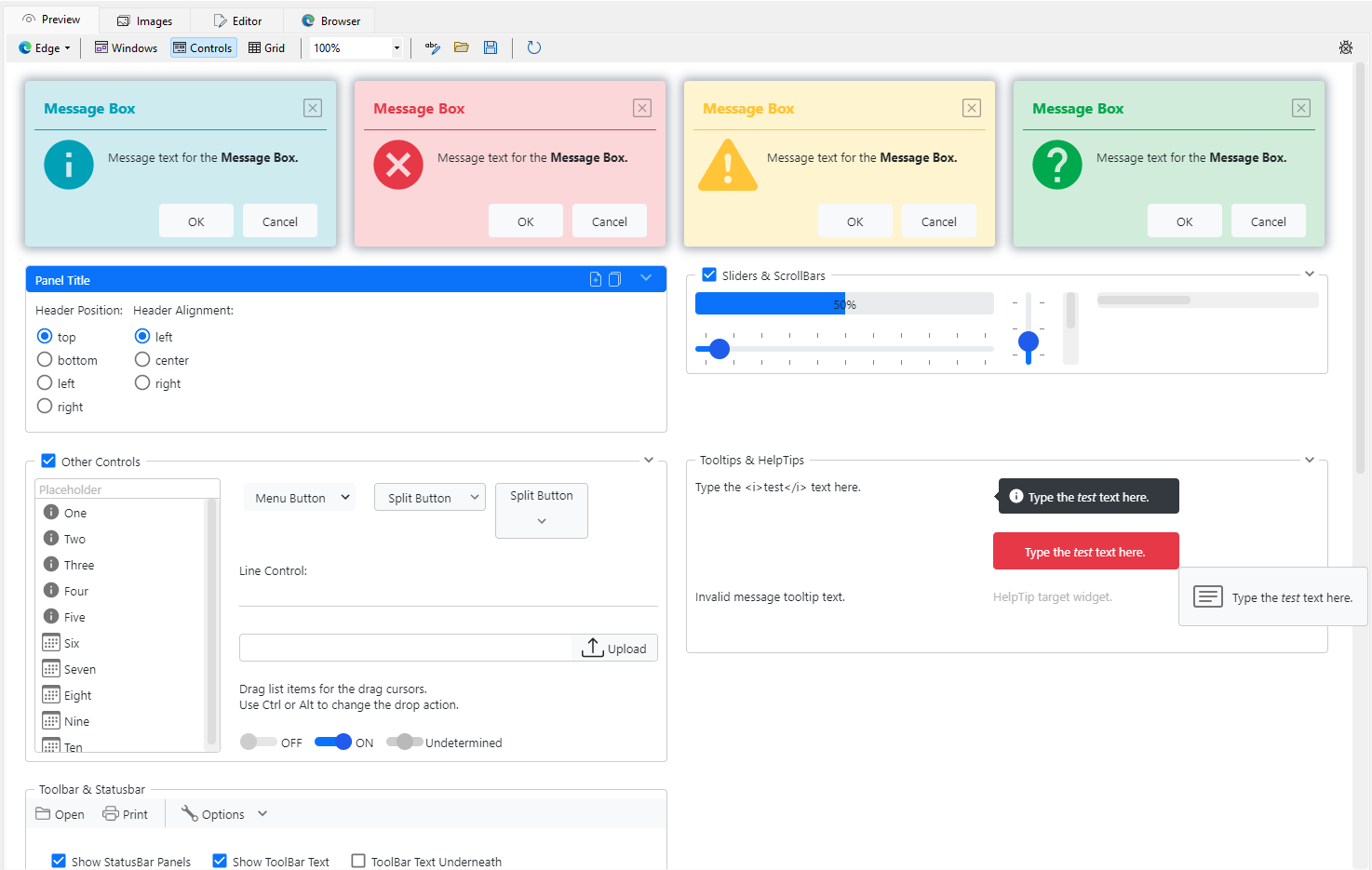Click the red error X icon in Message Box

point(398,165)
